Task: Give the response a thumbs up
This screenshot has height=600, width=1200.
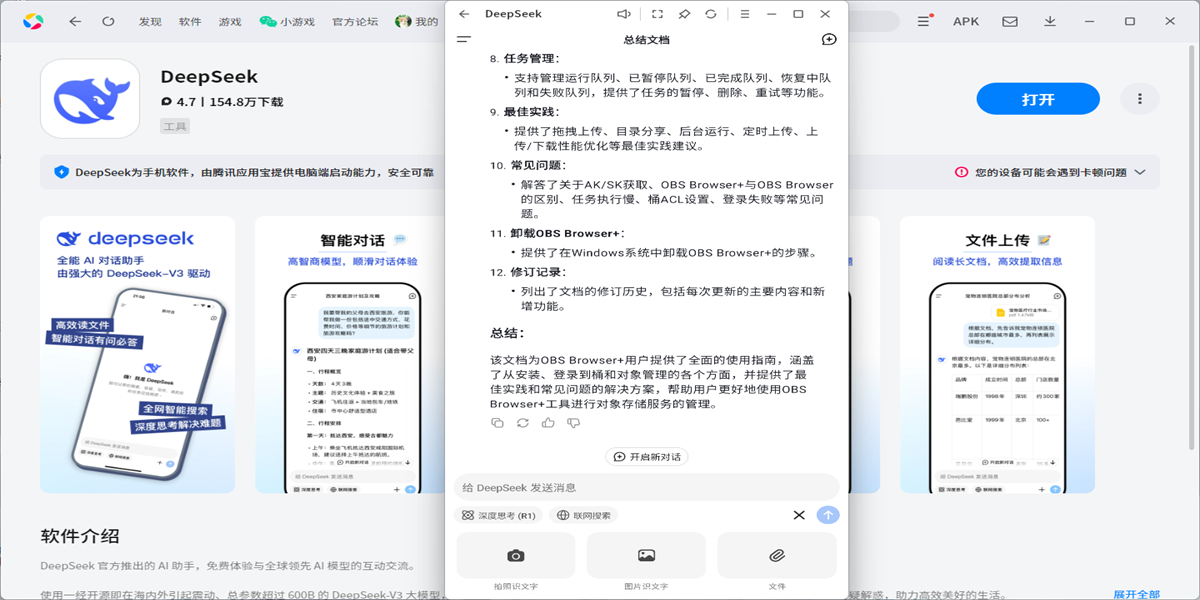Action: click(x=548, y=423)
